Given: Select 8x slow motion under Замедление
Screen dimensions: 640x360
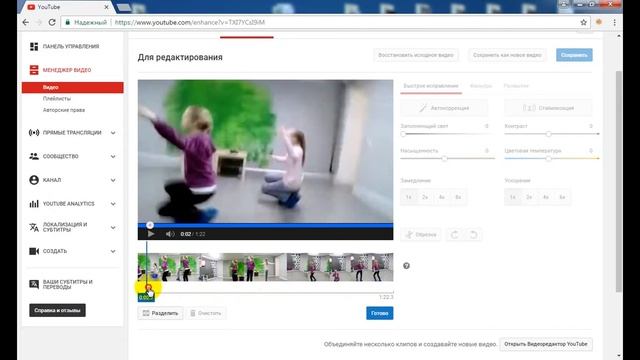Looking at the screenshot, I should pos(458,197).
